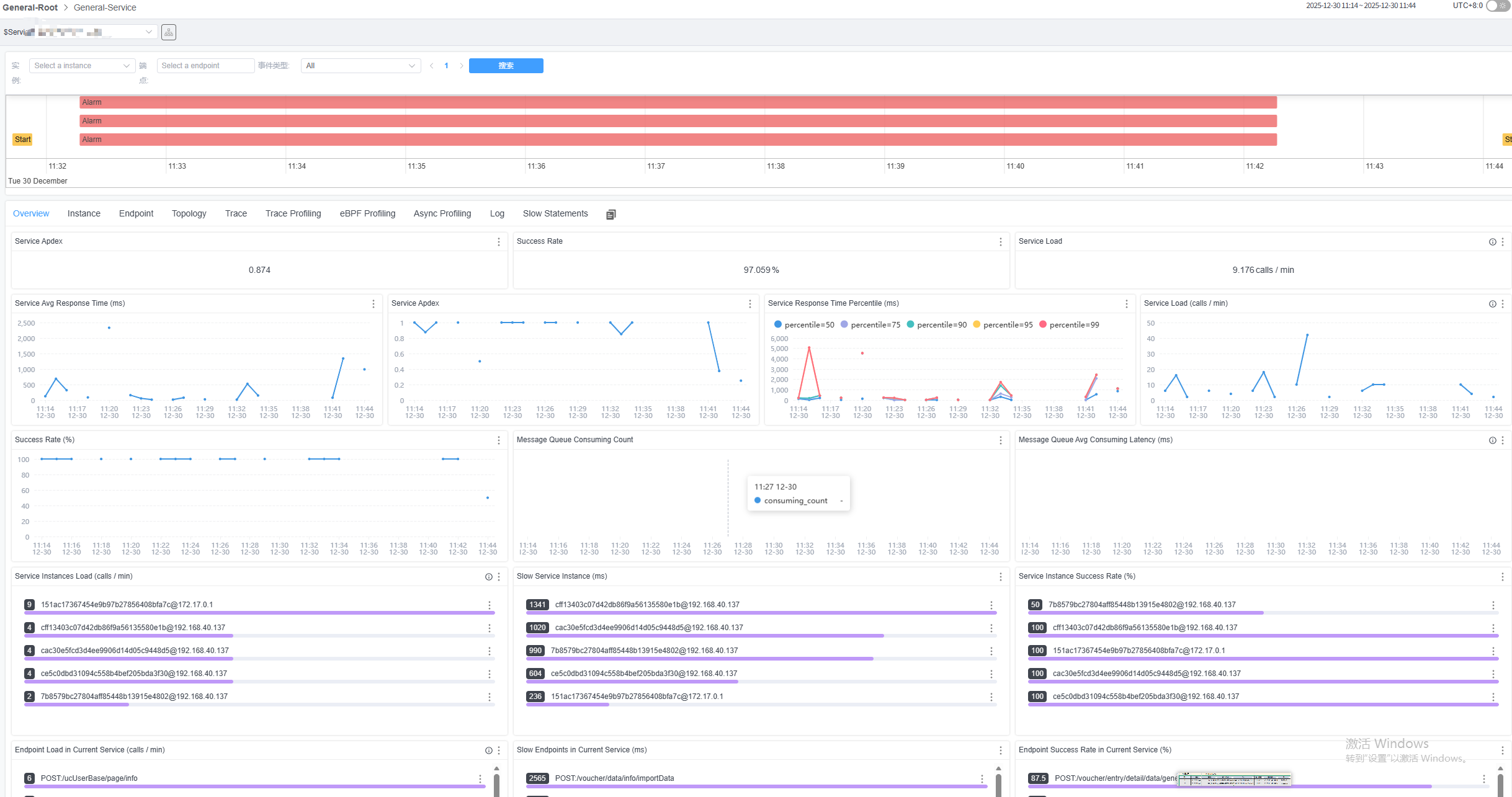Screen dimensions: 1512x797
Task: Click General-Root breadcrumb link
Action: 30,7
